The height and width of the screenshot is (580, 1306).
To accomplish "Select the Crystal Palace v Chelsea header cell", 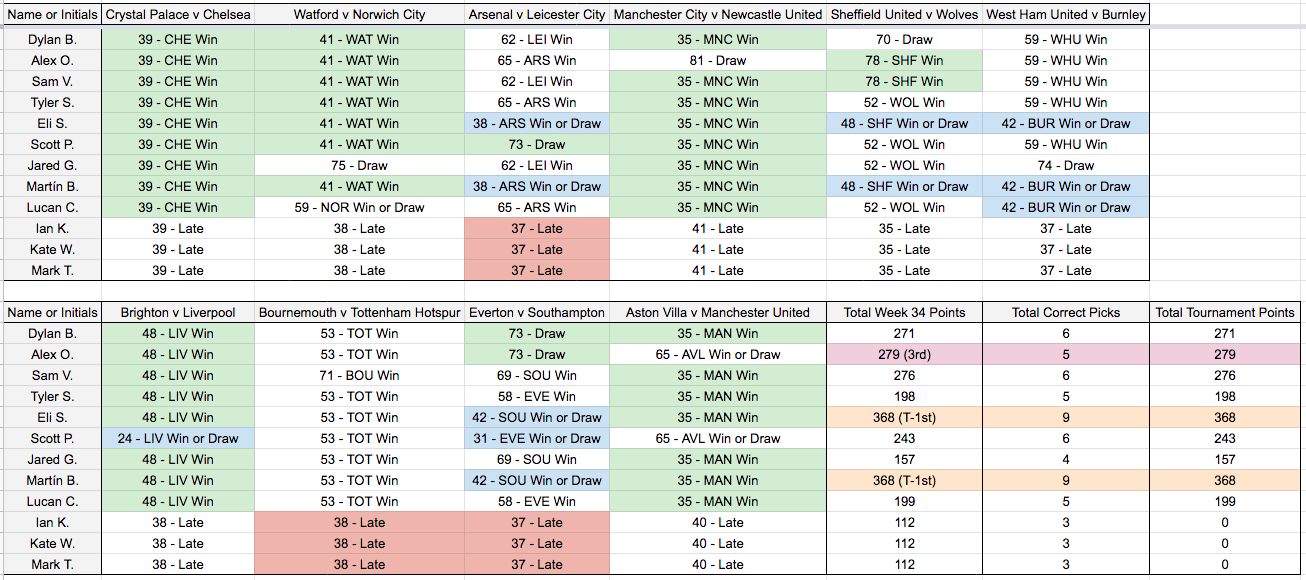I will pyautogui.click(x=178, y=15).
